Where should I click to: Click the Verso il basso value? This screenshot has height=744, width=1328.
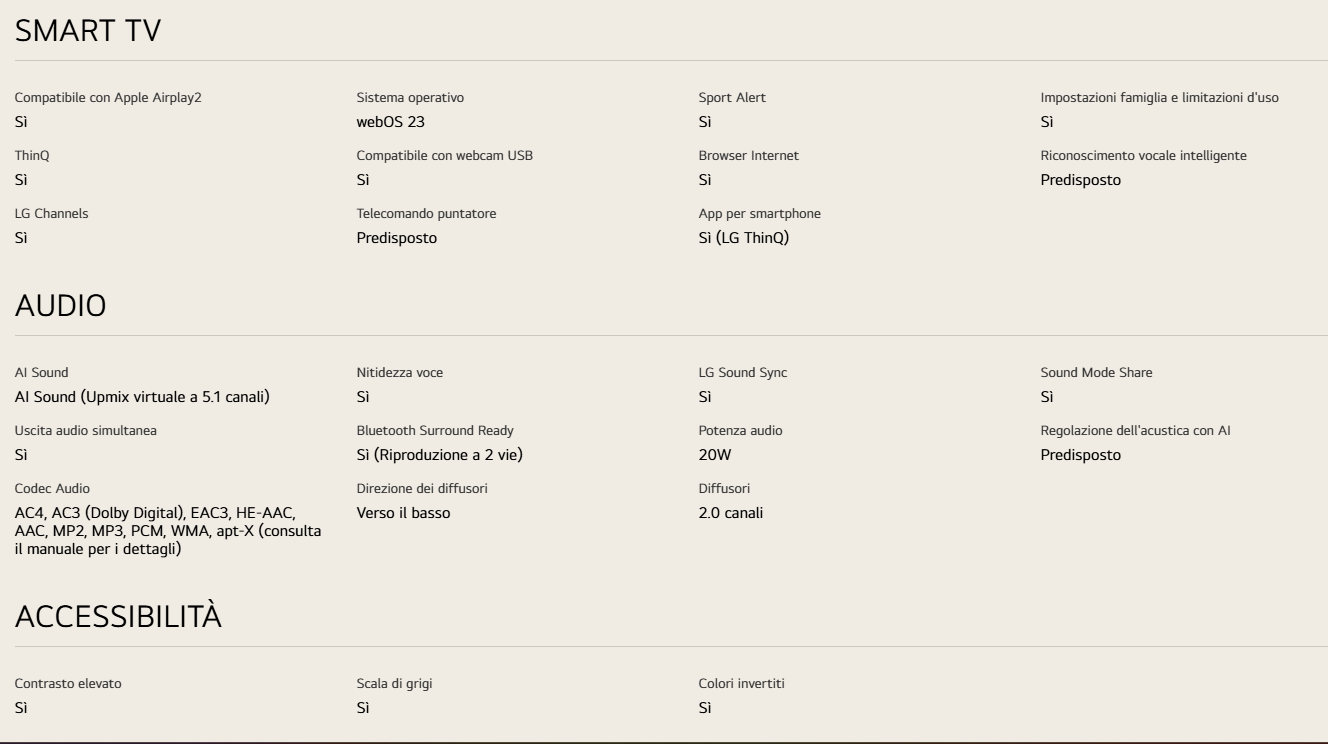click(403, 513)
